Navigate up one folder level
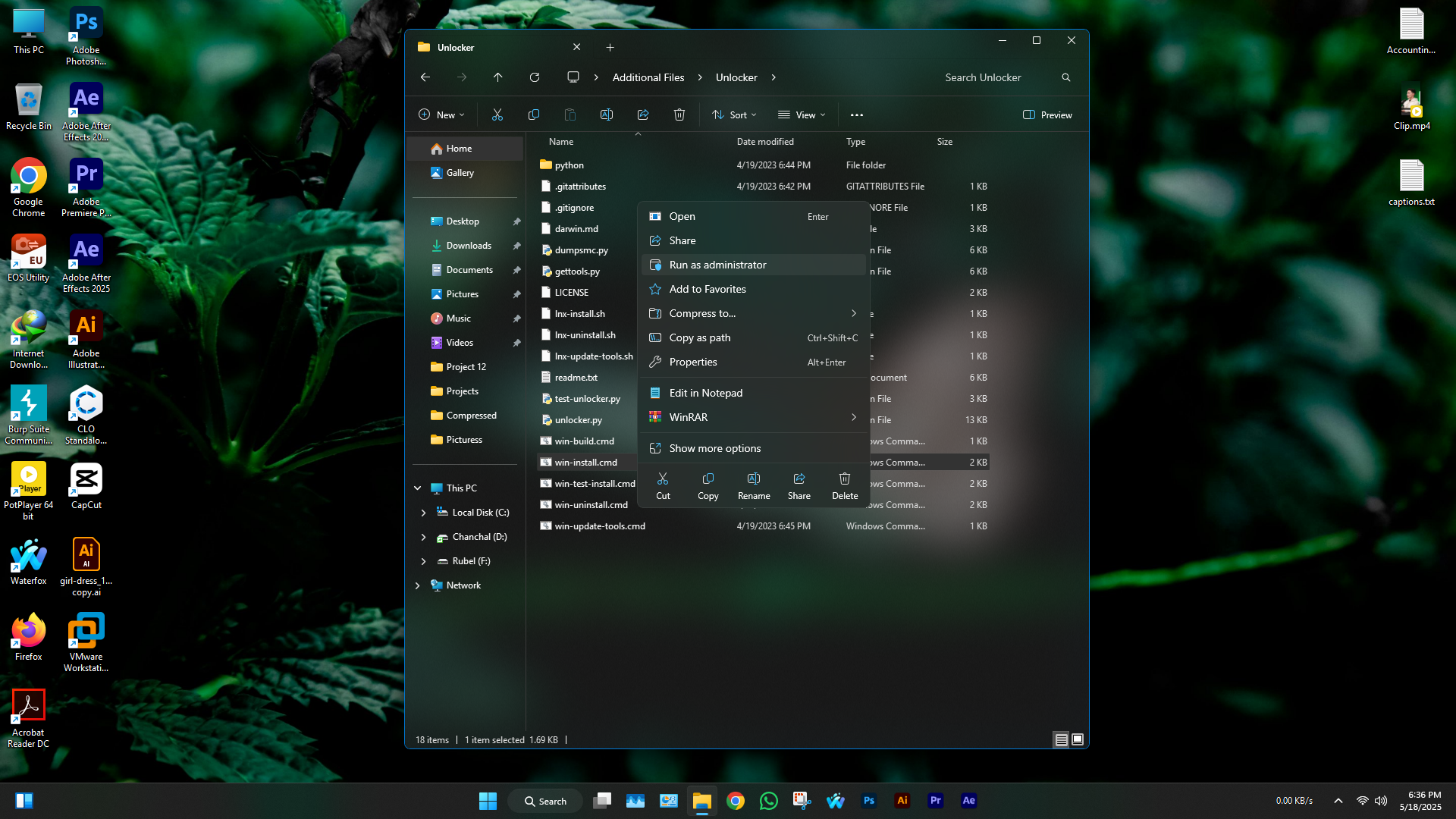1456x819 pixels. click(497, 77)
